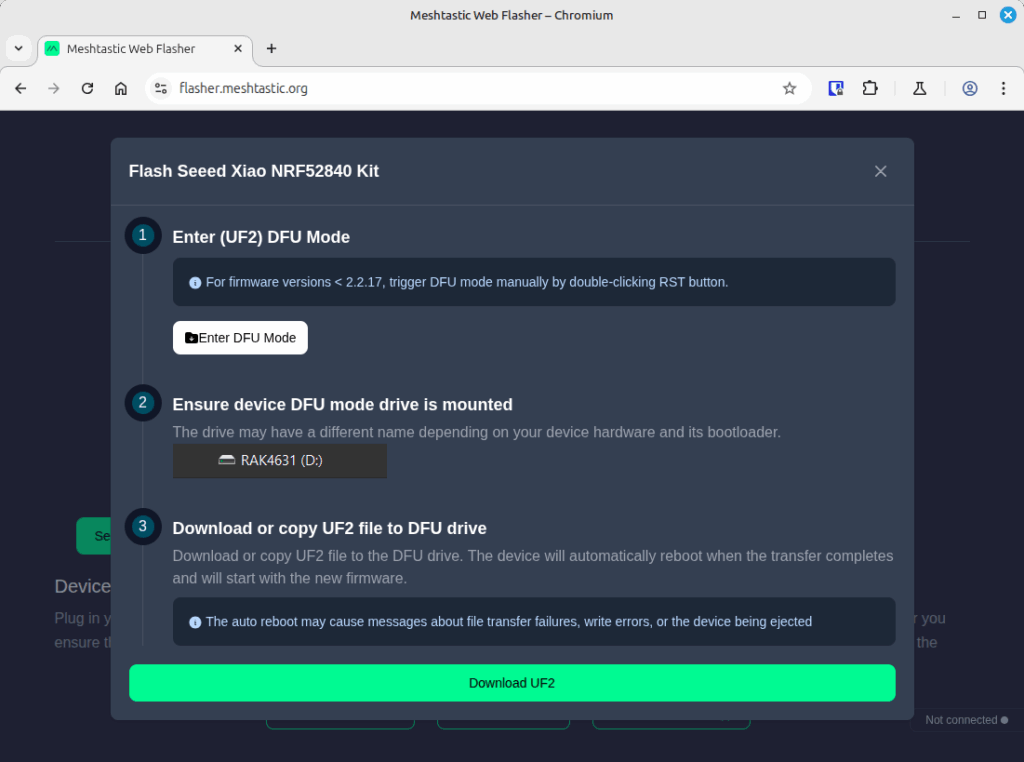Bookmark this page with the star icon
The width and height of the screenshot is (1024, 762).
(790, 88)
